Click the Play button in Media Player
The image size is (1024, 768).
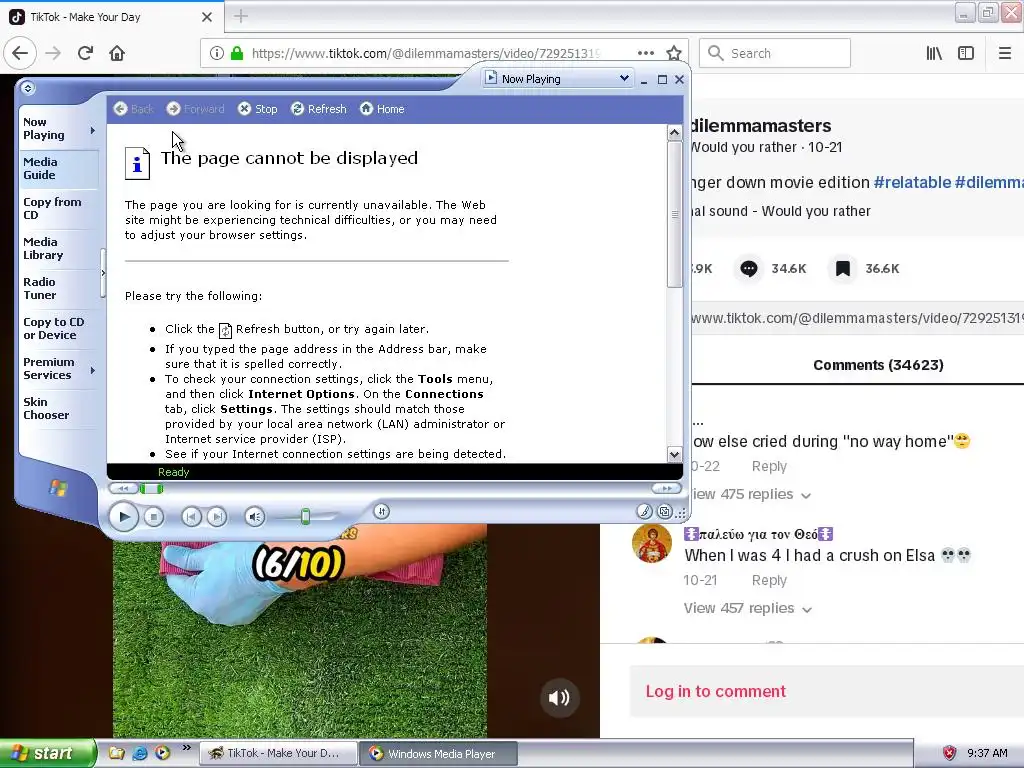click(123, 517)
